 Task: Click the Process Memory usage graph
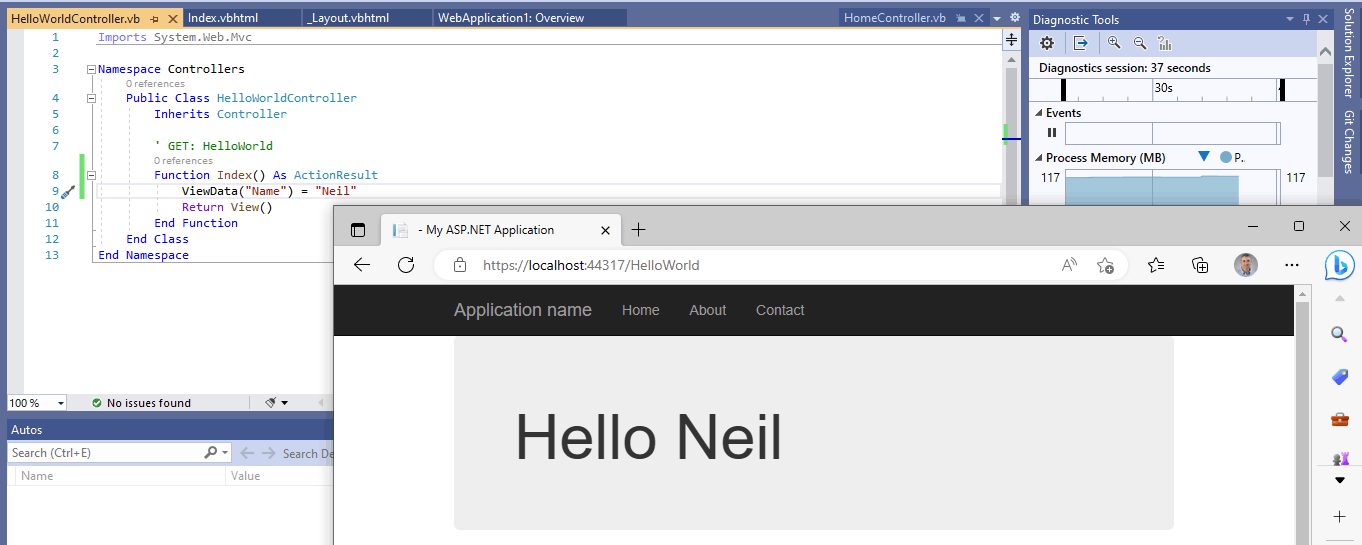[1172, 188]
